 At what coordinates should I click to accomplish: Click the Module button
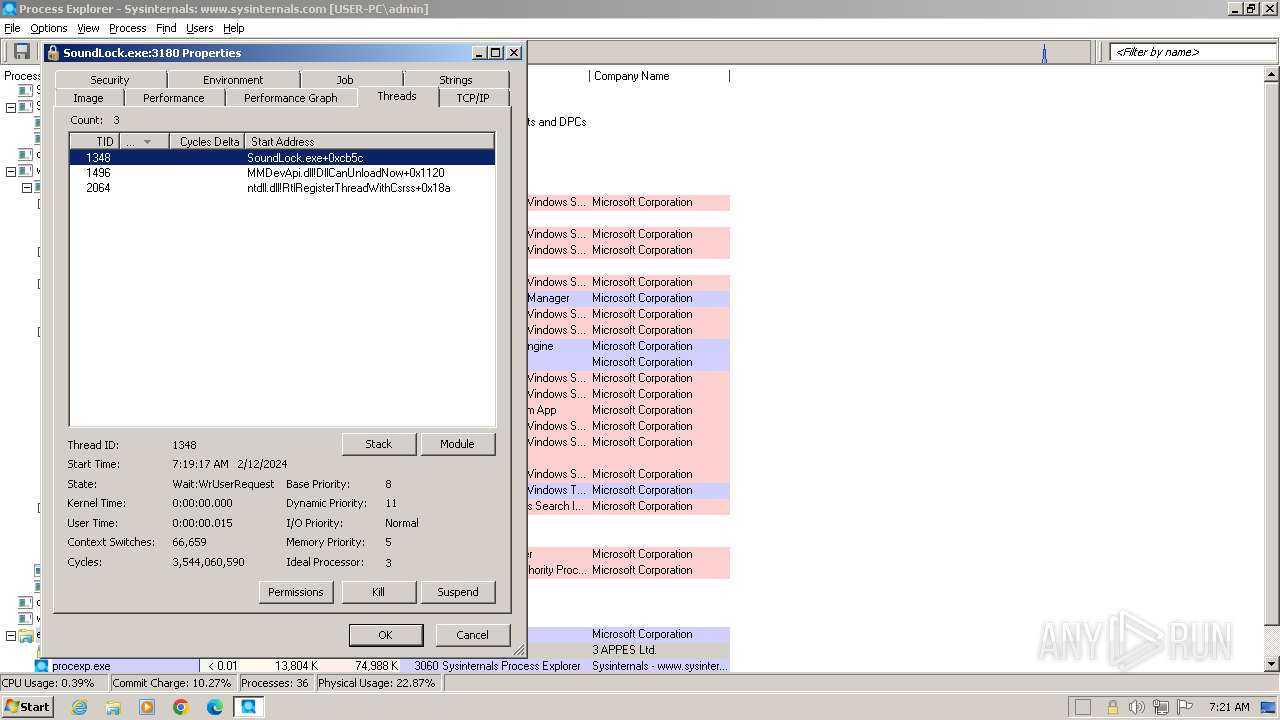pyautogui.click(x=457, y=444)
